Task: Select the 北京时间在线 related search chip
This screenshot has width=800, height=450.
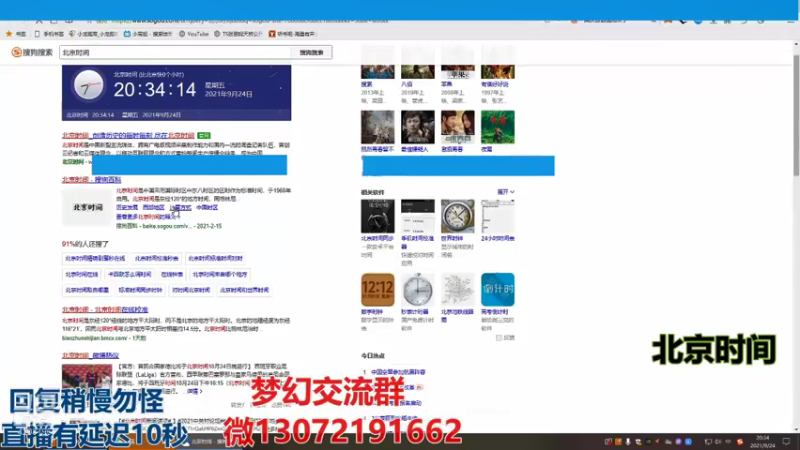Action: (81, 274)
